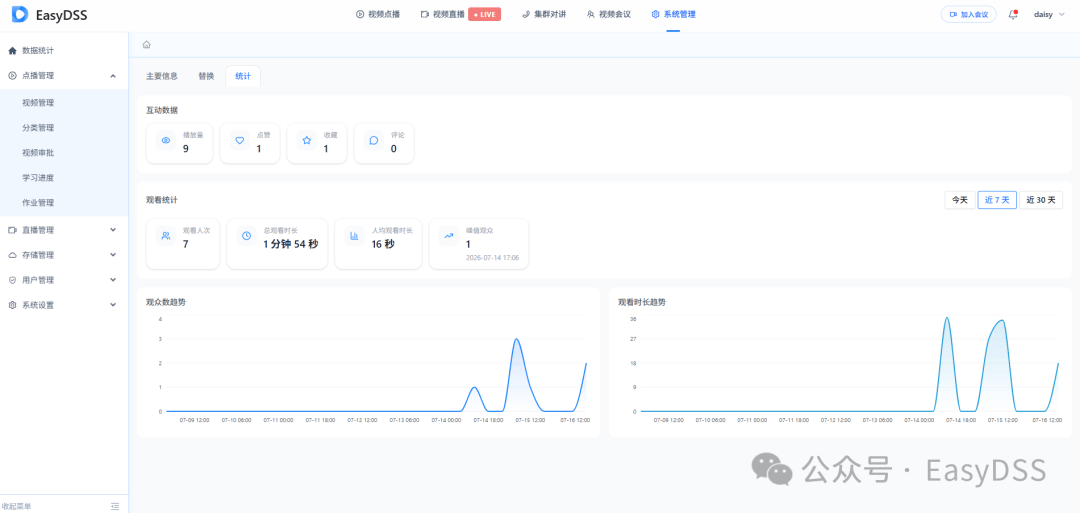Click the star icon in 收藏 card
Image resolution: width=1080 pixels, height=513 pixels.
tap(307, 140)
